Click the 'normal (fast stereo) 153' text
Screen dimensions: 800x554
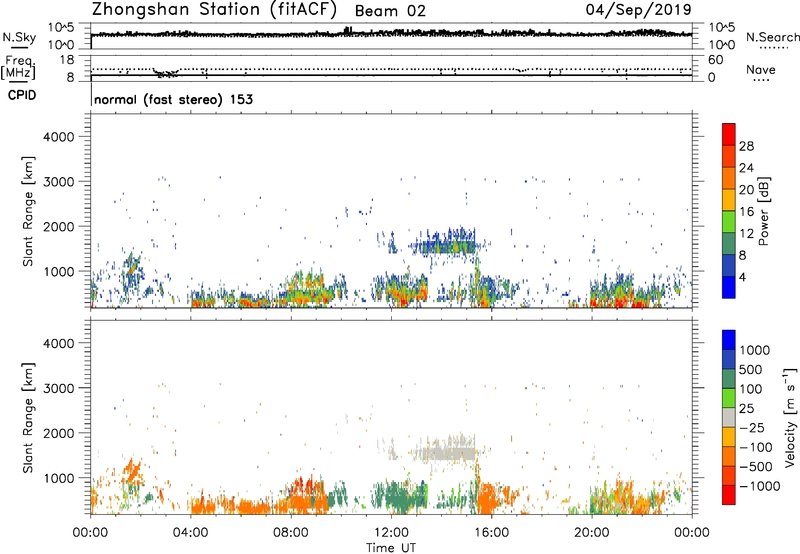pos(173,99)
